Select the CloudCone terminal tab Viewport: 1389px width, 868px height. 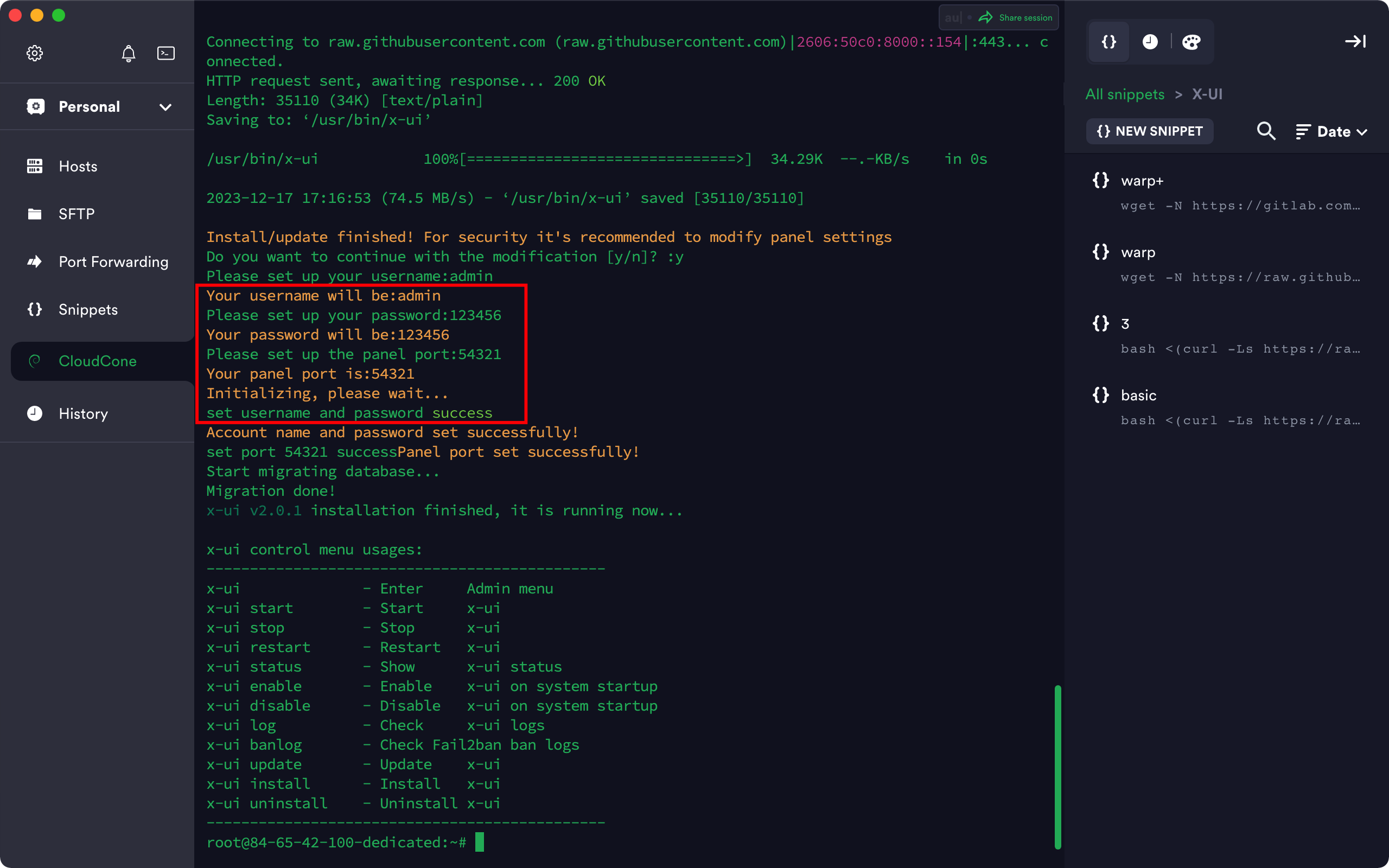98,361
